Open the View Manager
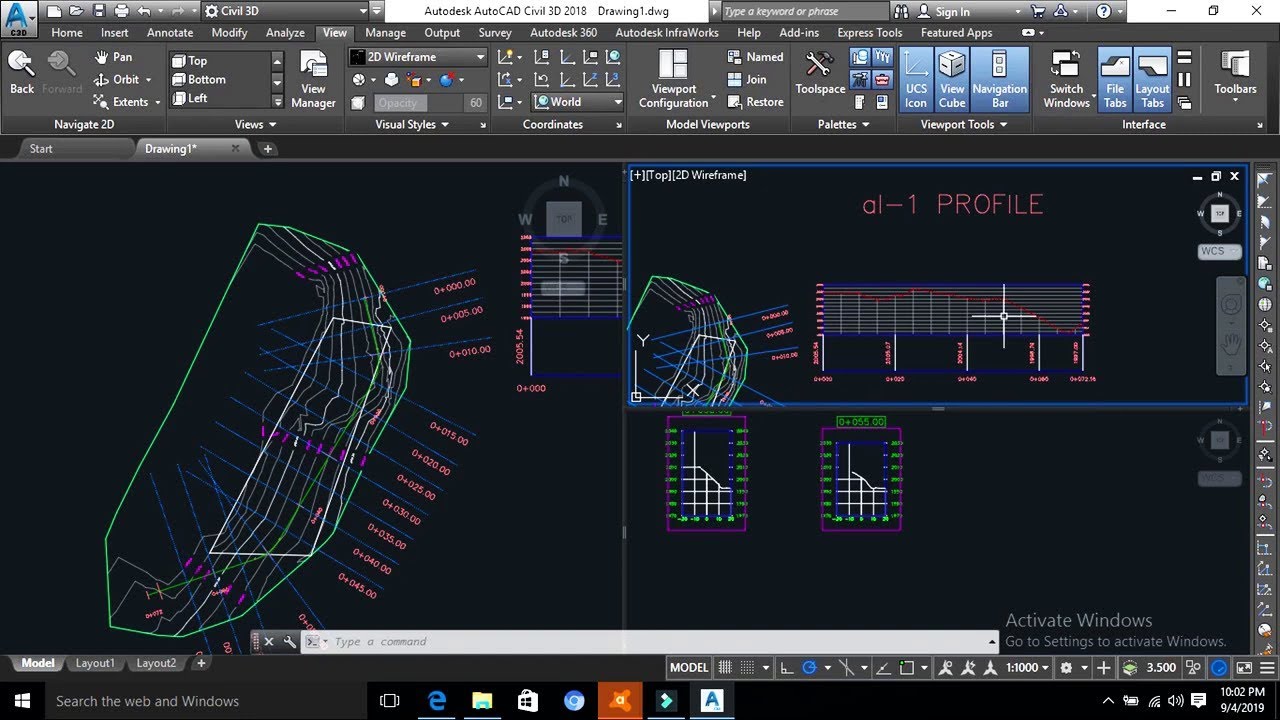 click(x=313, y=78)
